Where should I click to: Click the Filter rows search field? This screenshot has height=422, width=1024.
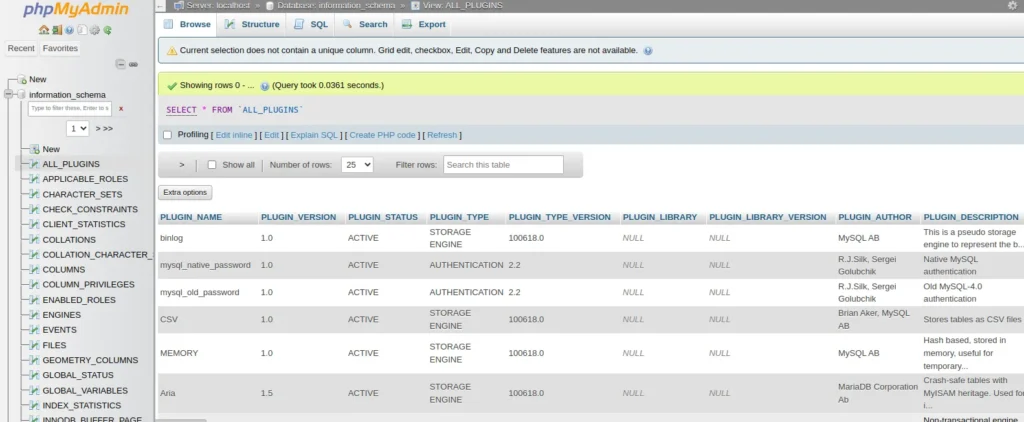pos(503,165)
